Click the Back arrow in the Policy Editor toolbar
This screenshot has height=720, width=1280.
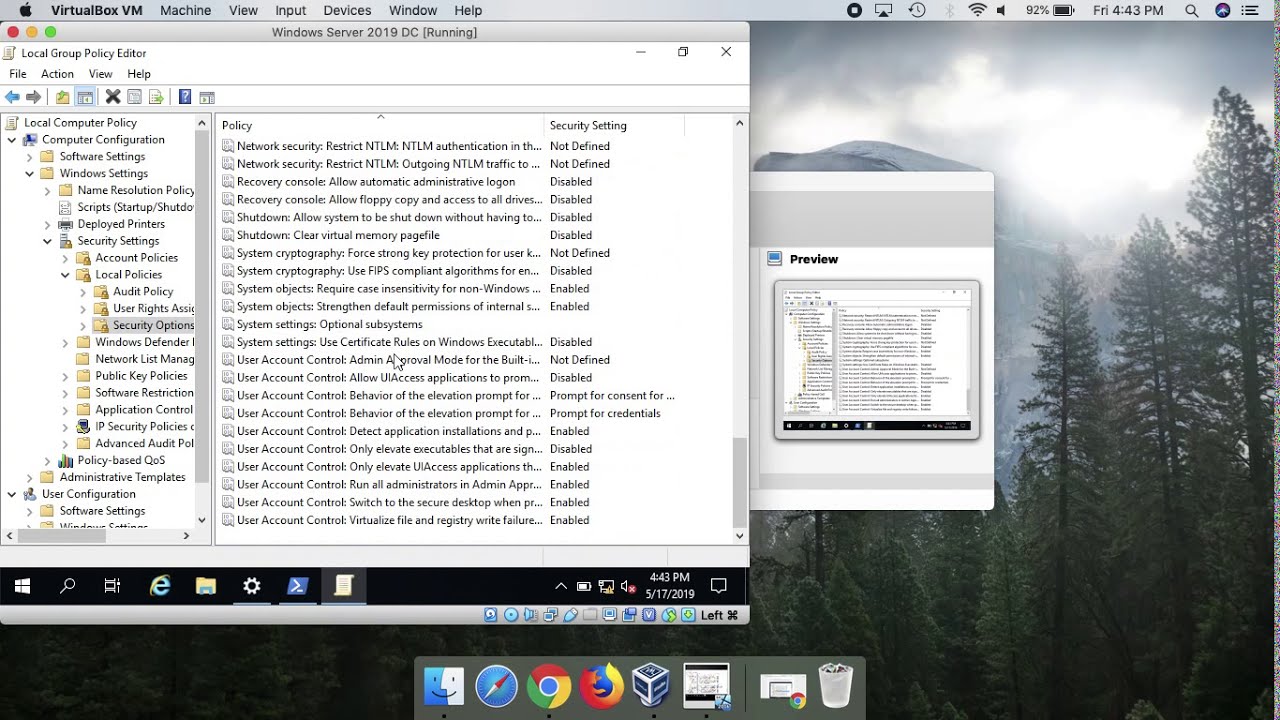tap(12, 97)
